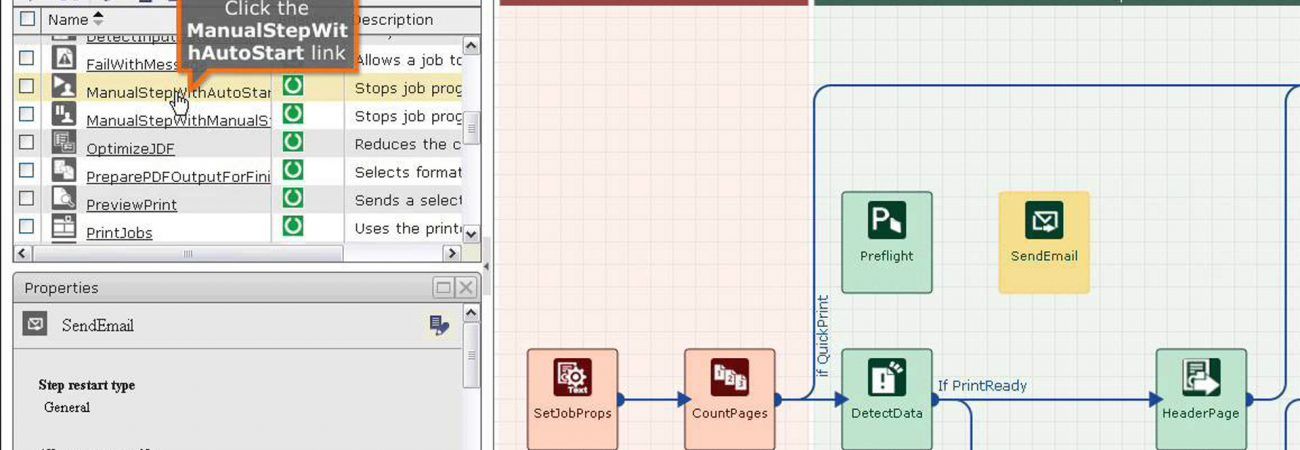Click the PreparePDFOutputForFinishing step icon
1300x450 pixels.
pyautogui.click(x=64, y=170)
